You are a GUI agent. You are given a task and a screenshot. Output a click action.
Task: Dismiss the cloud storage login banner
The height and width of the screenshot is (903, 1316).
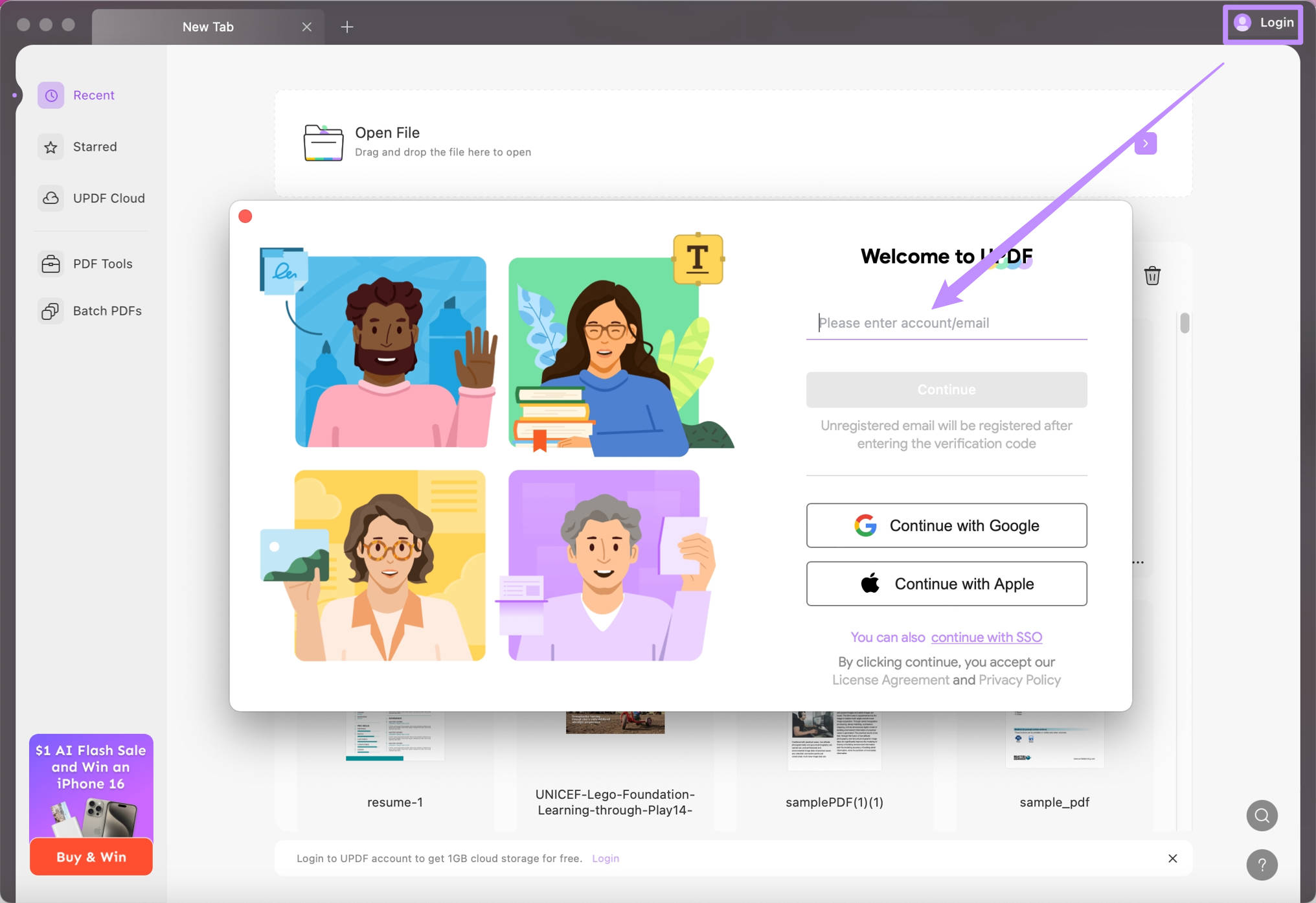click(x=1172, y=858)
